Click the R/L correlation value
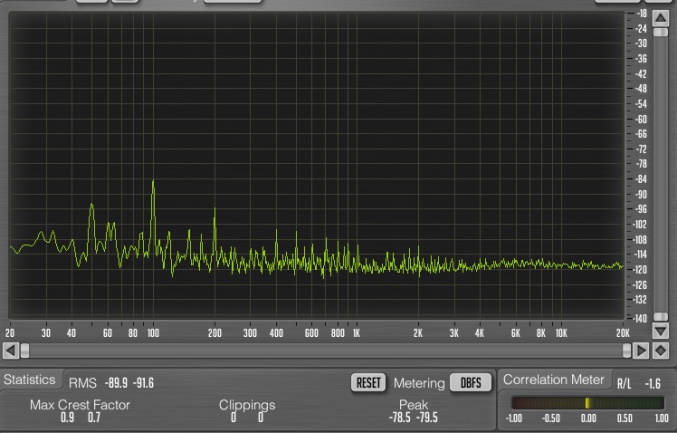 click(654, 383)
